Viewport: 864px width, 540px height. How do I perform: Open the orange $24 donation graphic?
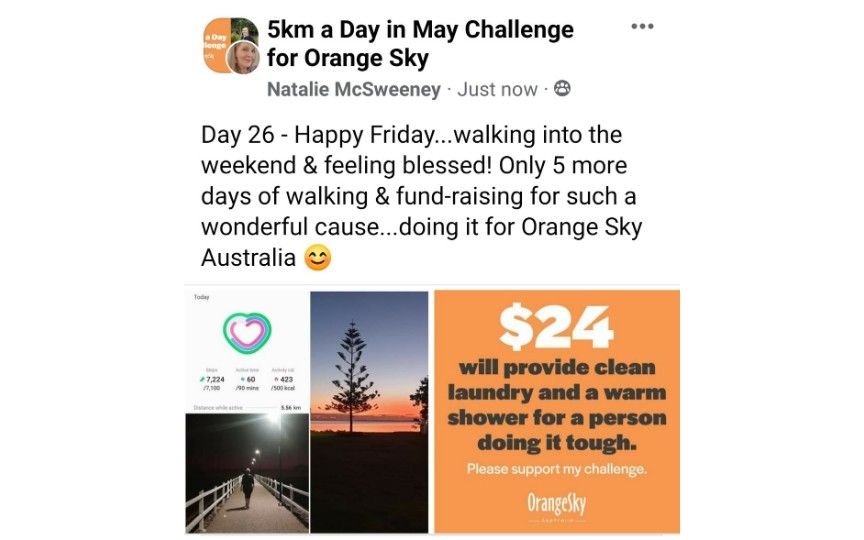[557, 412]
